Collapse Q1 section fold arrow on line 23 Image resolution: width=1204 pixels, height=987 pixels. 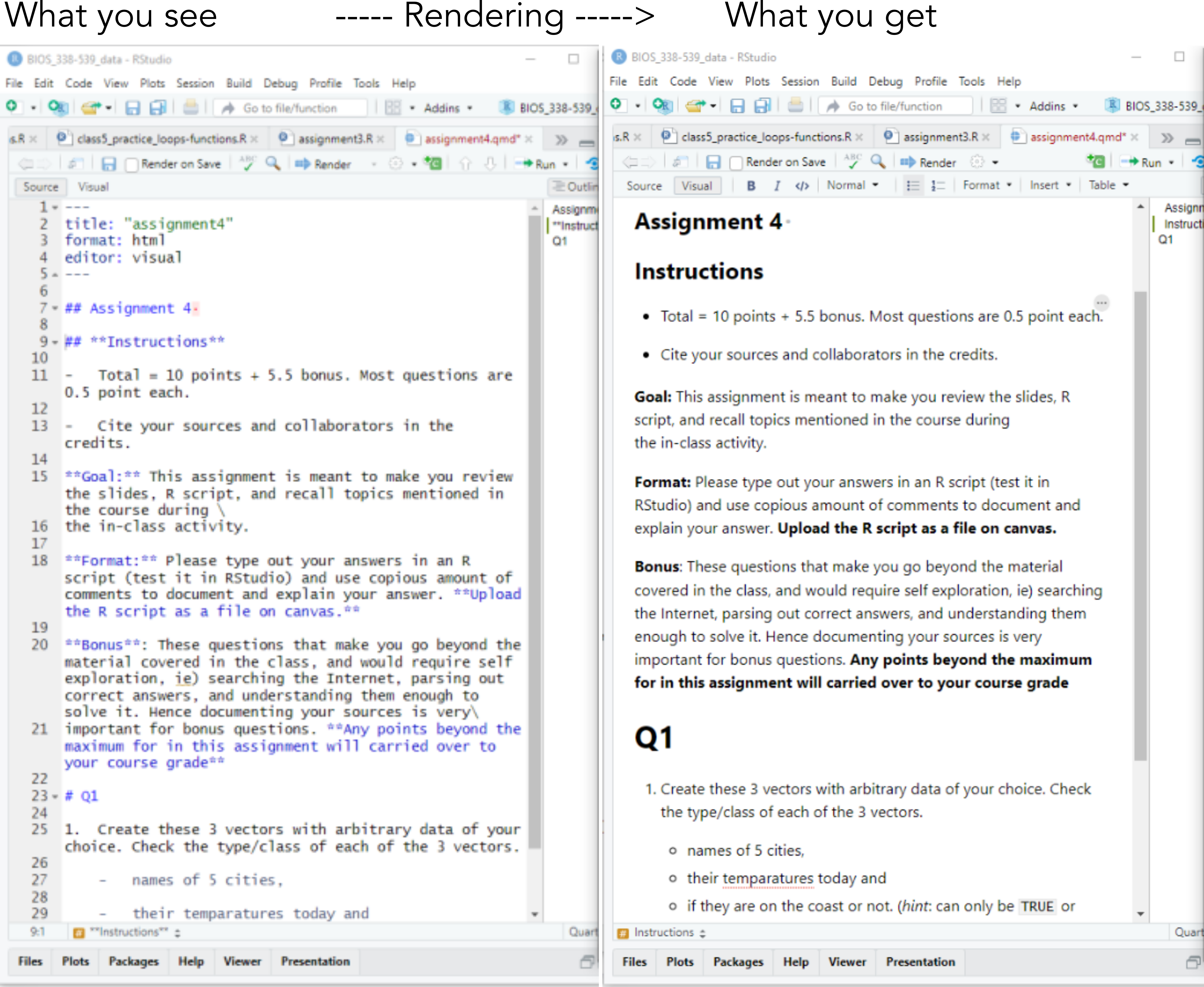click(55, 796)
